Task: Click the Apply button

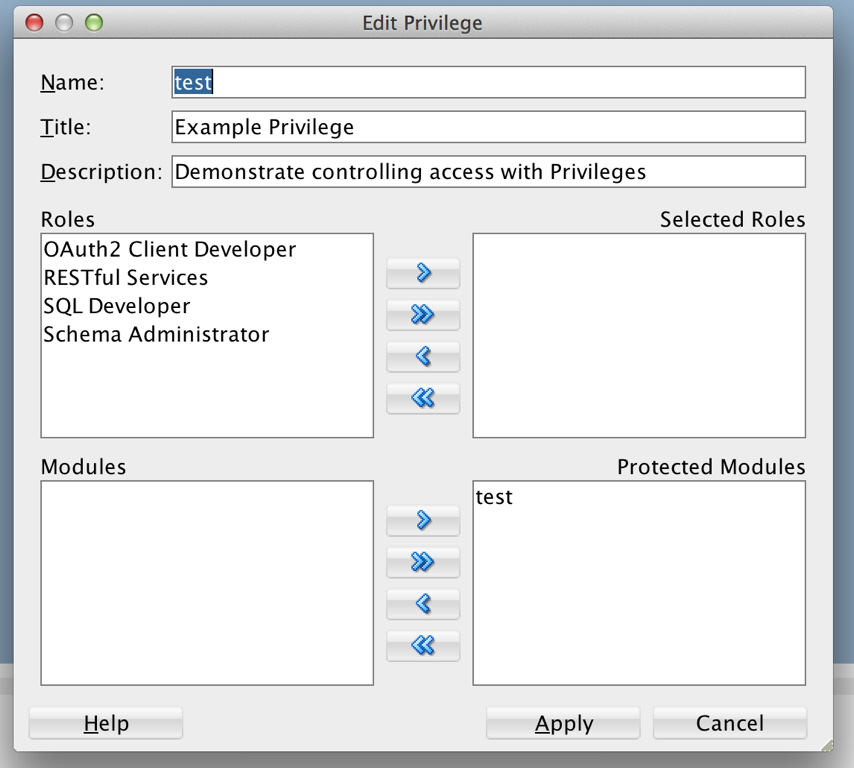Action: tap(563, 723)
